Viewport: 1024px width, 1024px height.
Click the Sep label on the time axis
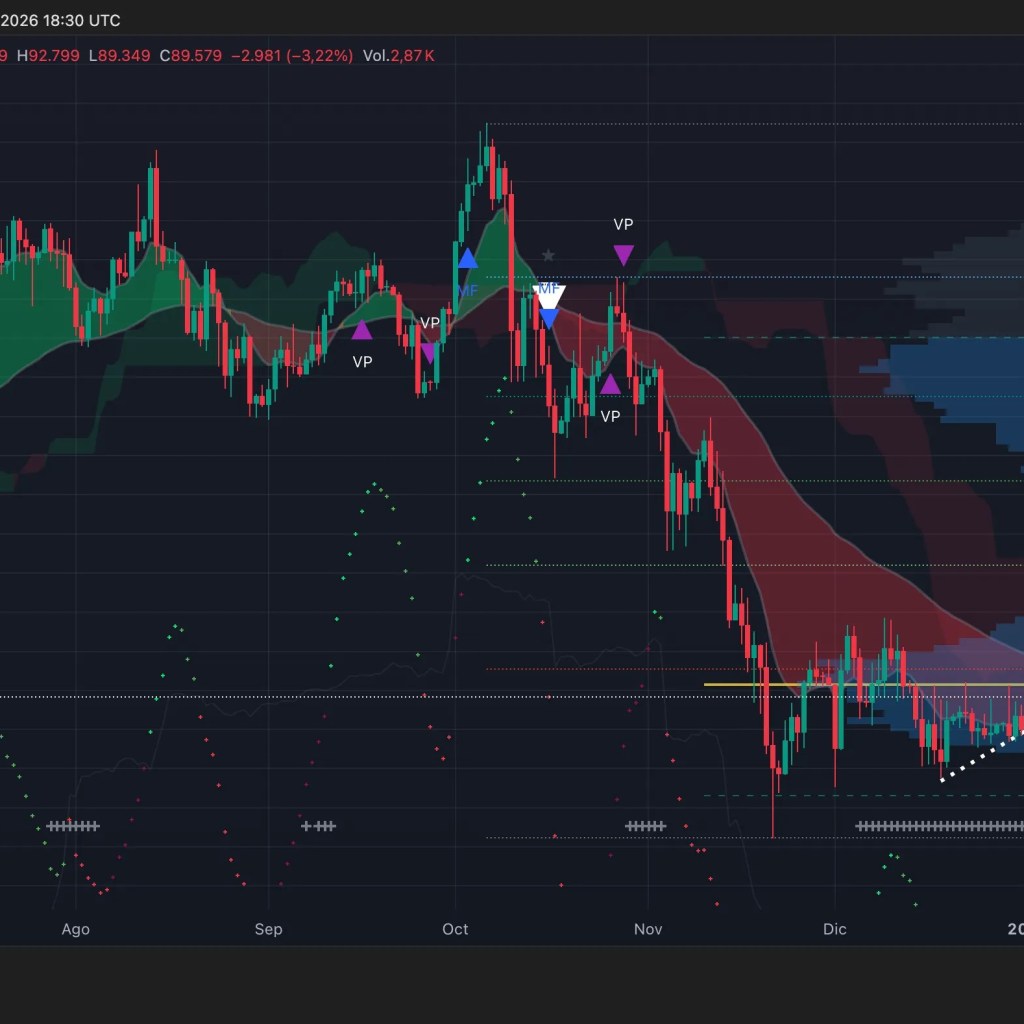[x=268, y=929]
